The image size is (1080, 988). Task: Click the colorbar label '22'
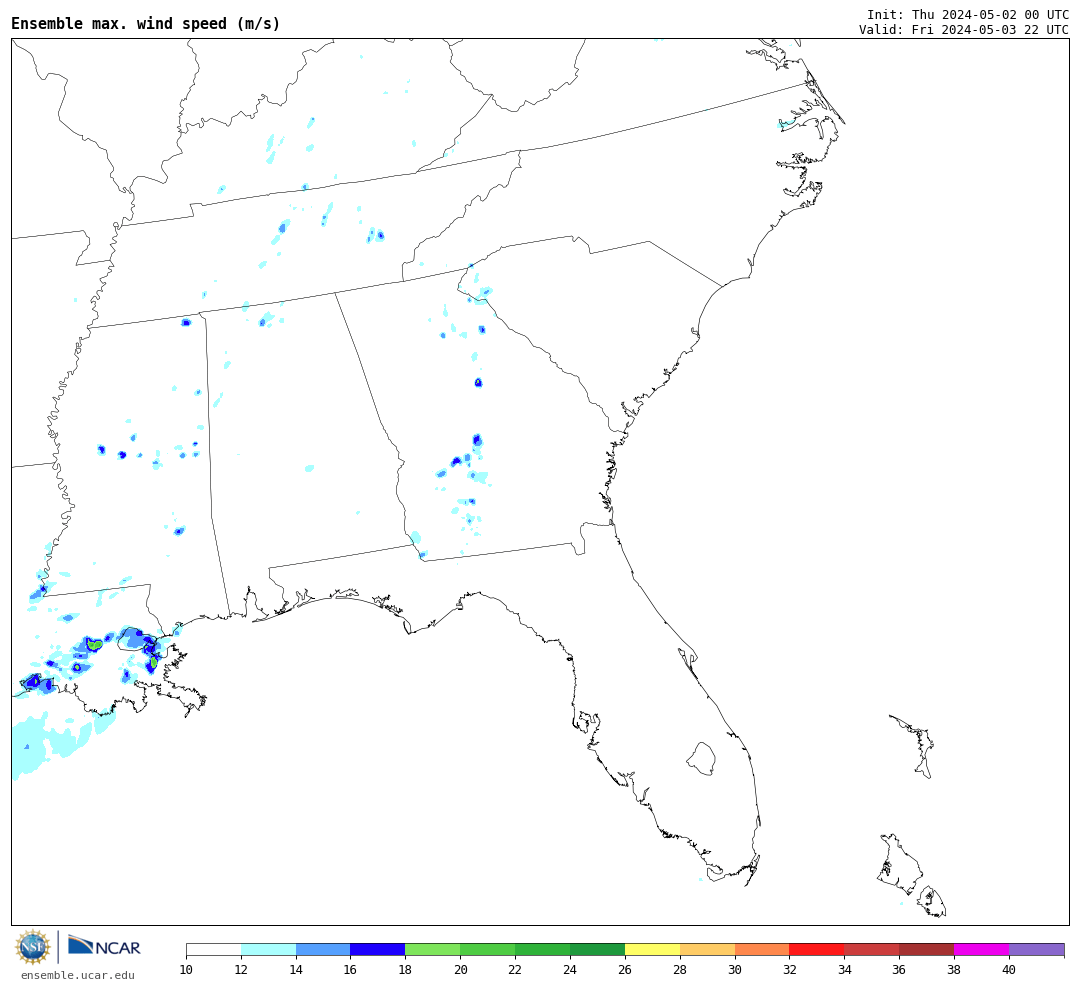point(515,970)
